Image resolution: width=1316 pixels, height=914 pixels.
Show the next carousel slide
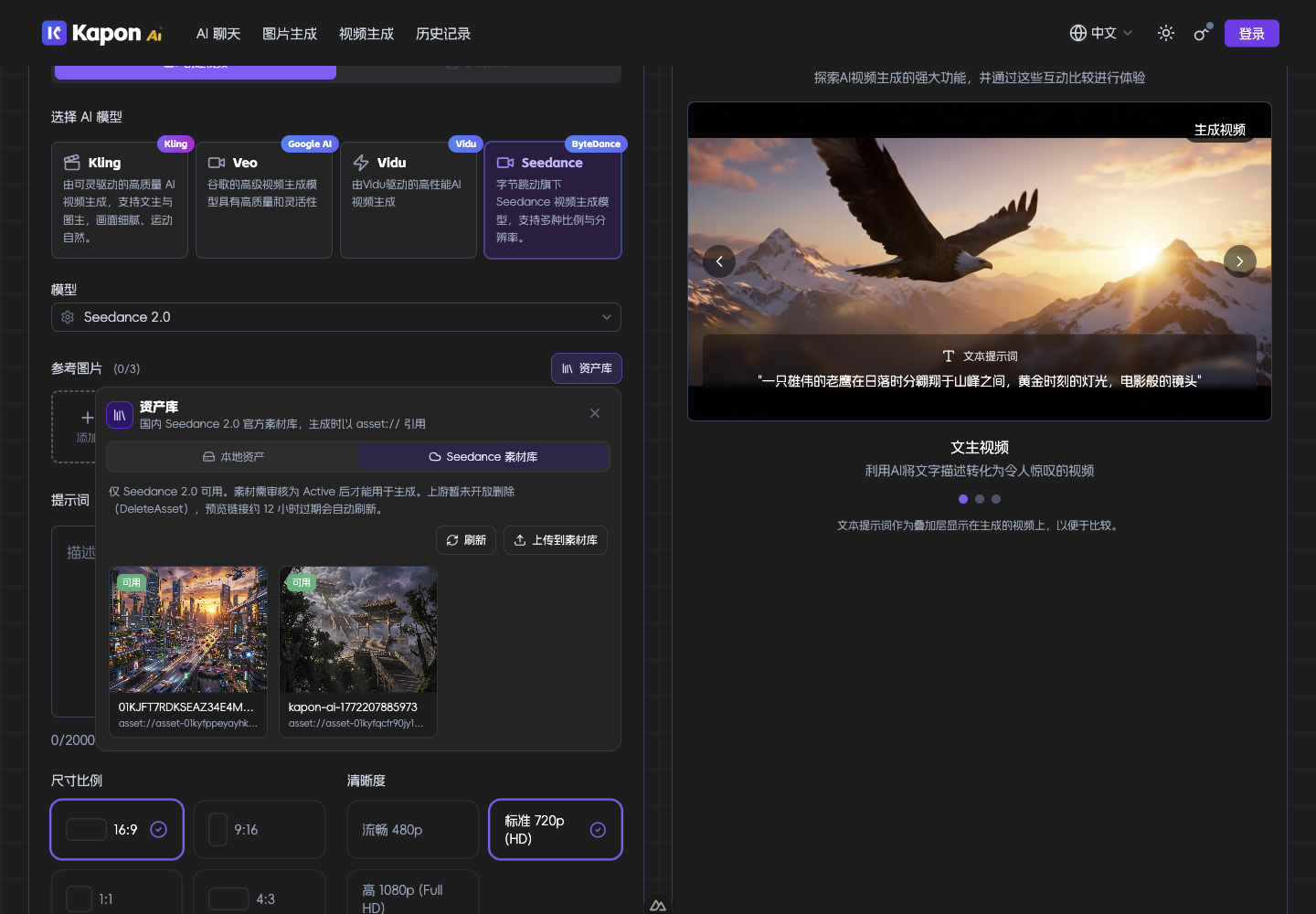[1240, 261]
